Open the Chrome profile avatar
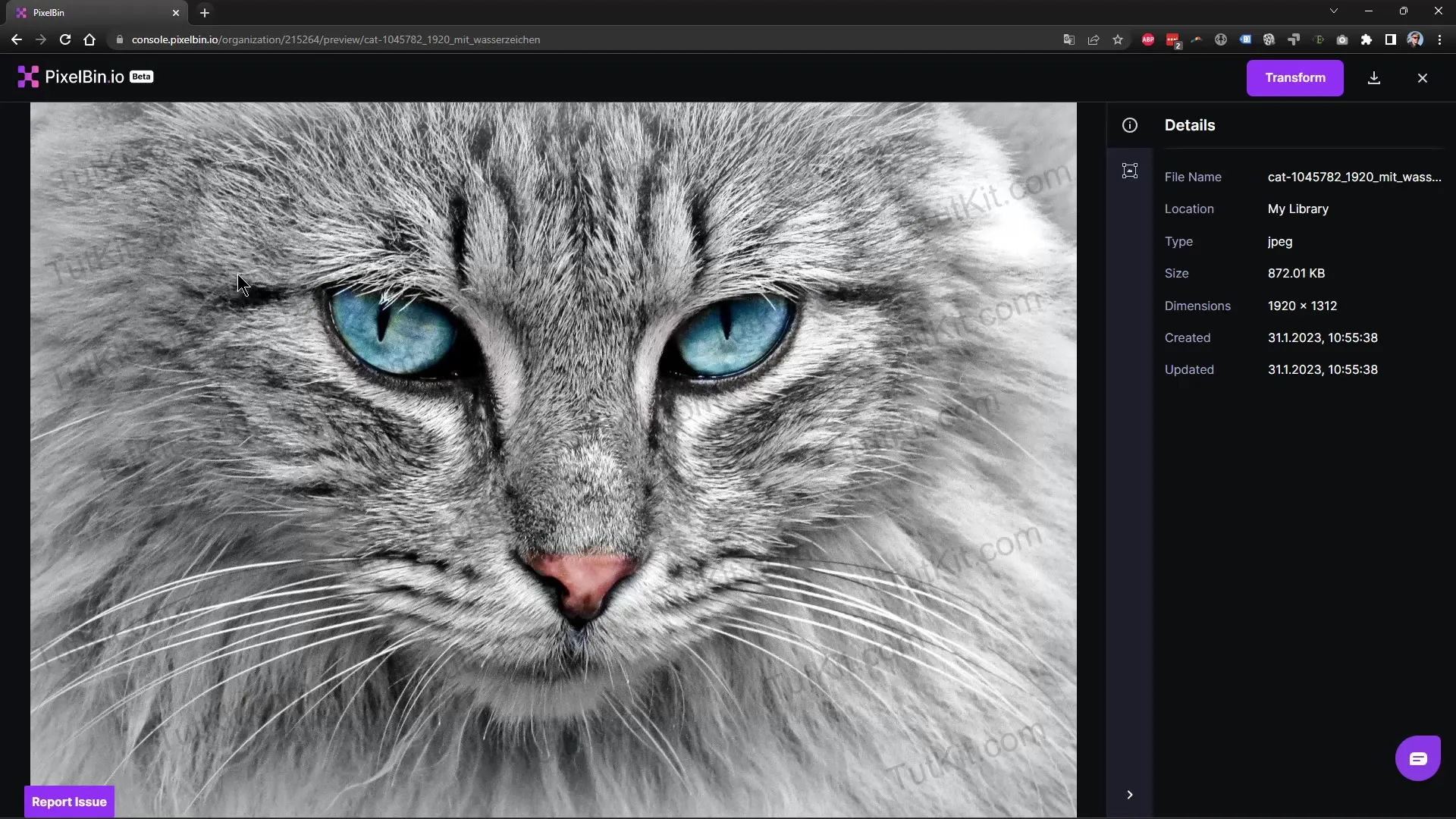The image size is (1456, 819). tap(1415, 39)
